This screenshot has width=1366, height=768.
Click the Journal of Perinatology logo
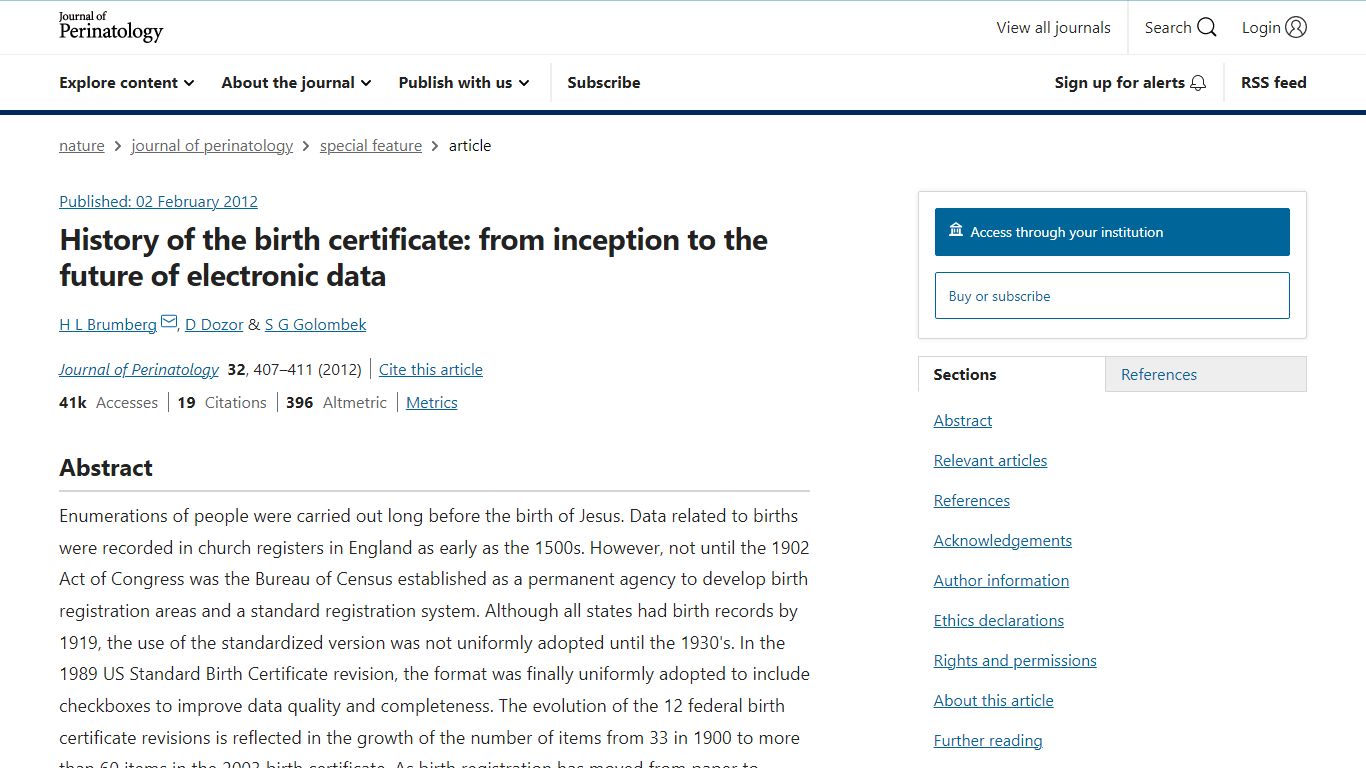[111, 27]
